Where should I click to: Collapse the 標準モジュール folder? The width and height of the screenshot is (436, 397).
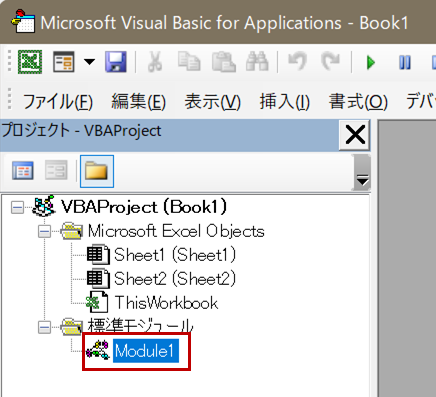point(44,327)
